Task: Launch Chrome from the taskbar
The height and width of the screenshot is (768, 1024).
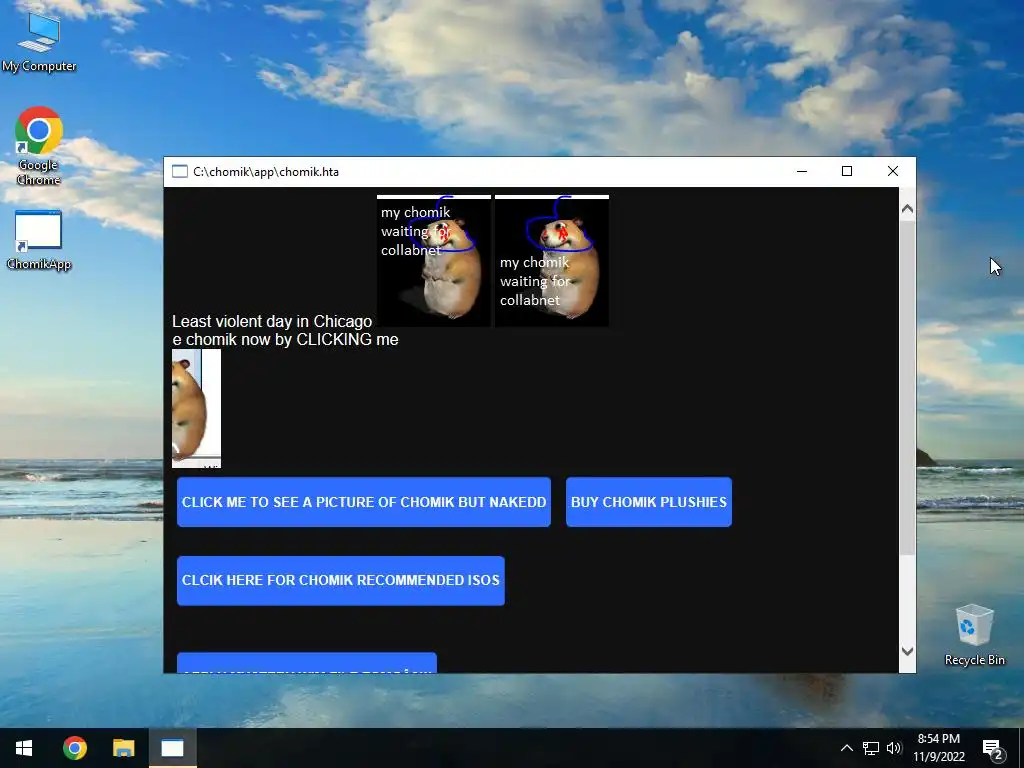Action: [74, 748]
